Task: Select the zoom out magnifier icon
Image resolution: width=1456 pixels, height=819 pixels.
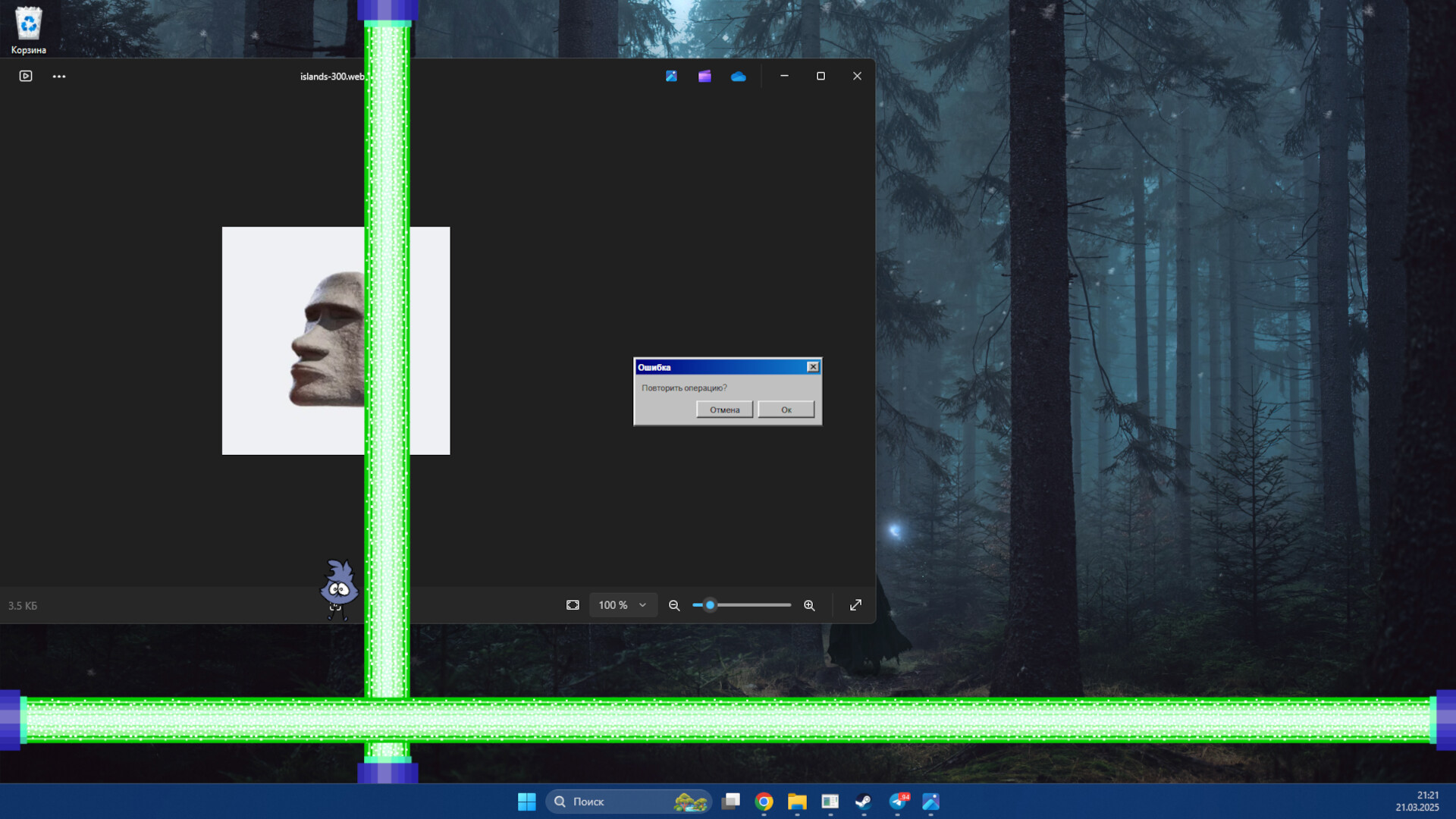Action: click(673, 605)
